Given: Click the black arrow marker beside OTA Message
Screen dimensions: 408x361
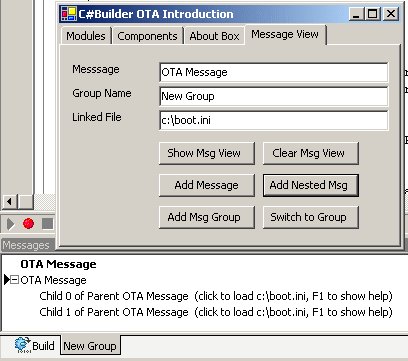Looking at the screenshot, I should pyautogui.click(x=7, y=280).
